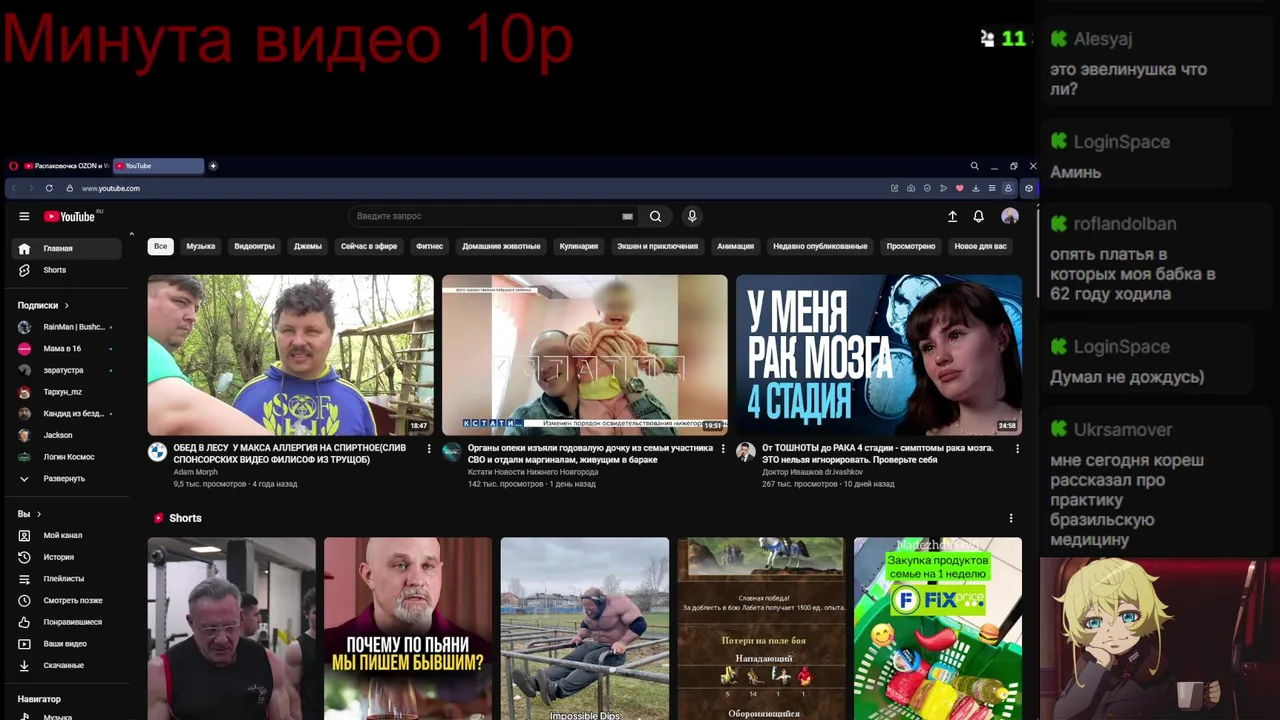Select the Все filter chip

(x=160, y=246)
